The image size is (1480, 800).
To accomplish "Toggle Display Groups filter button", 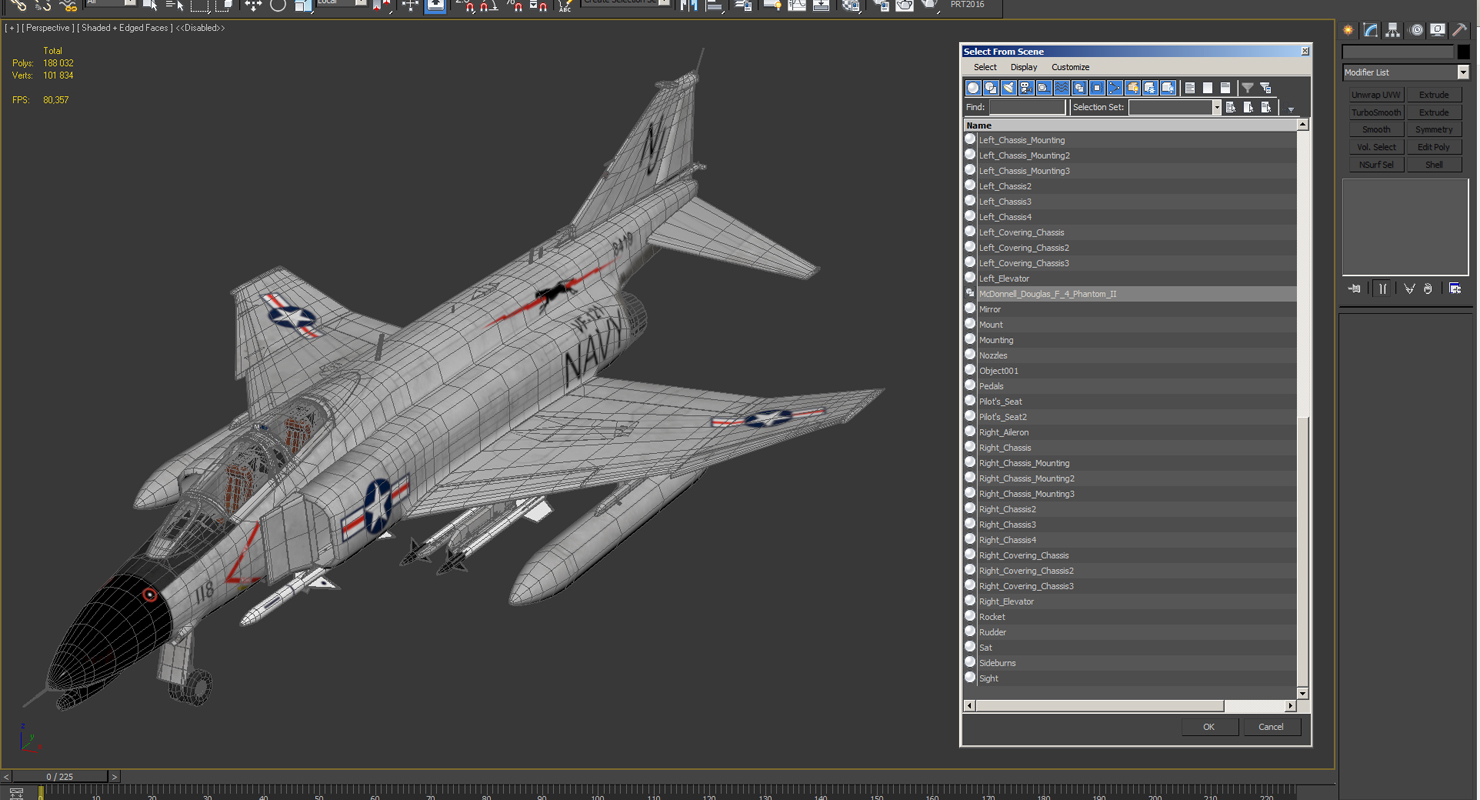I will pos(1079,88).
